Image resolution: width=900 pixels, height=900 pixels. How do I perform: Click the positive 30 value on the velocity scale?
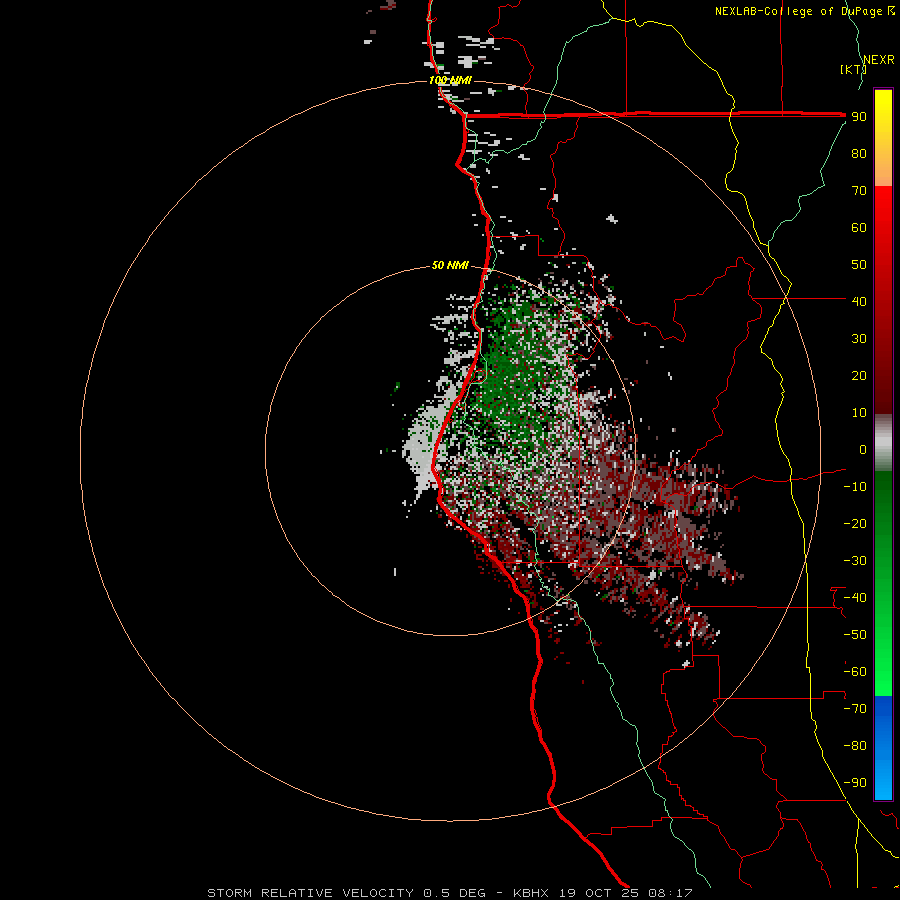[859, 339]
